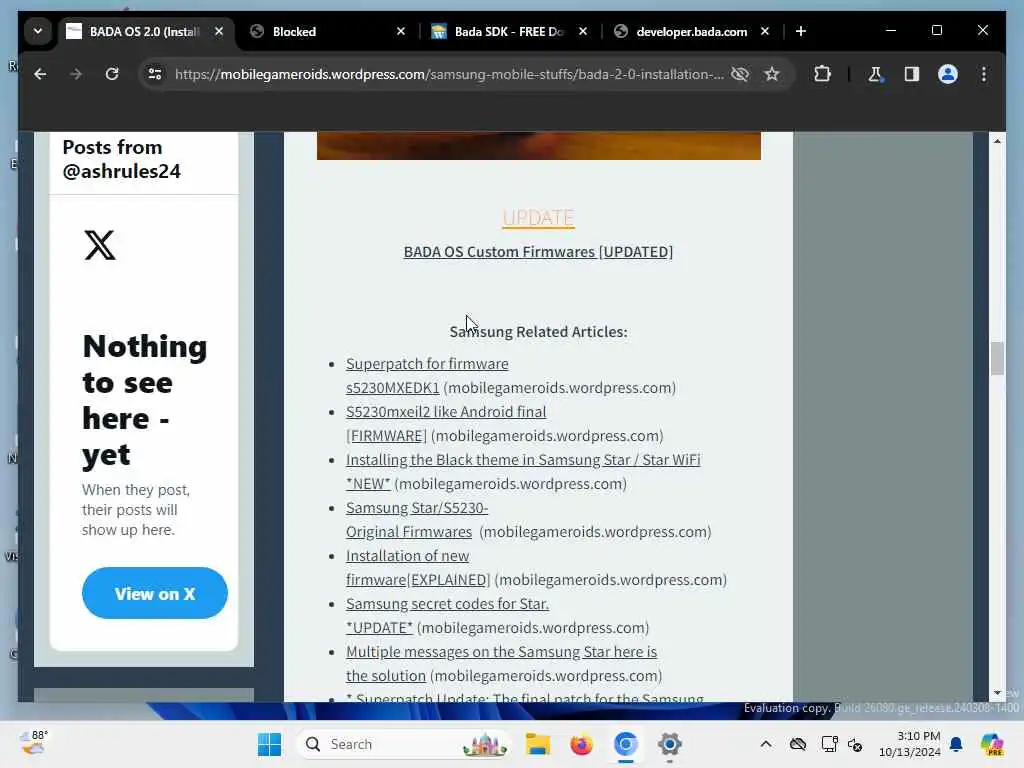Open Chromium browser taskbar icon
The width and height of the screenshot is (1024, 768).
click(x=626, y=744)
